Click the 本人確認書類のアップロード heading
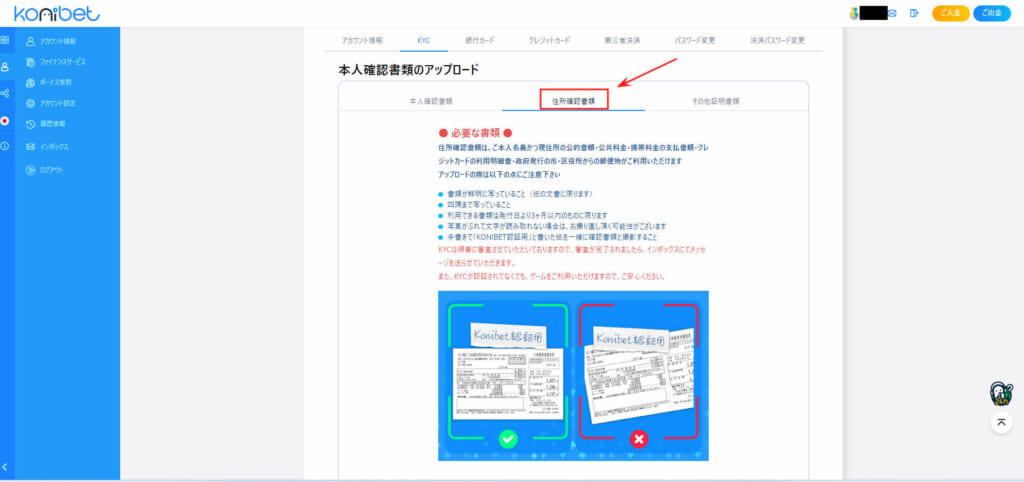The height and width of the screenshot is (482, 1024). 409,69
